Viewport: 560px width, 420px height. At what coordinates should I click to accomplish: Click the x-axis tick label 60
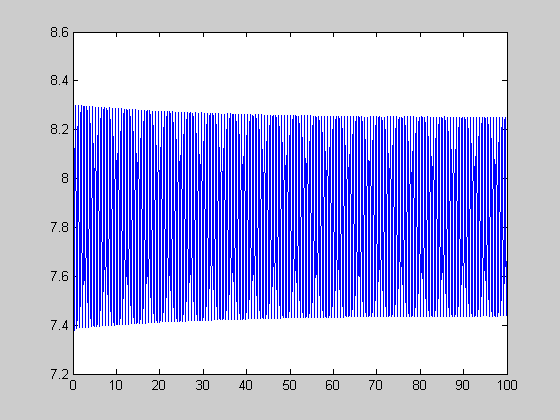coord(333,385)
